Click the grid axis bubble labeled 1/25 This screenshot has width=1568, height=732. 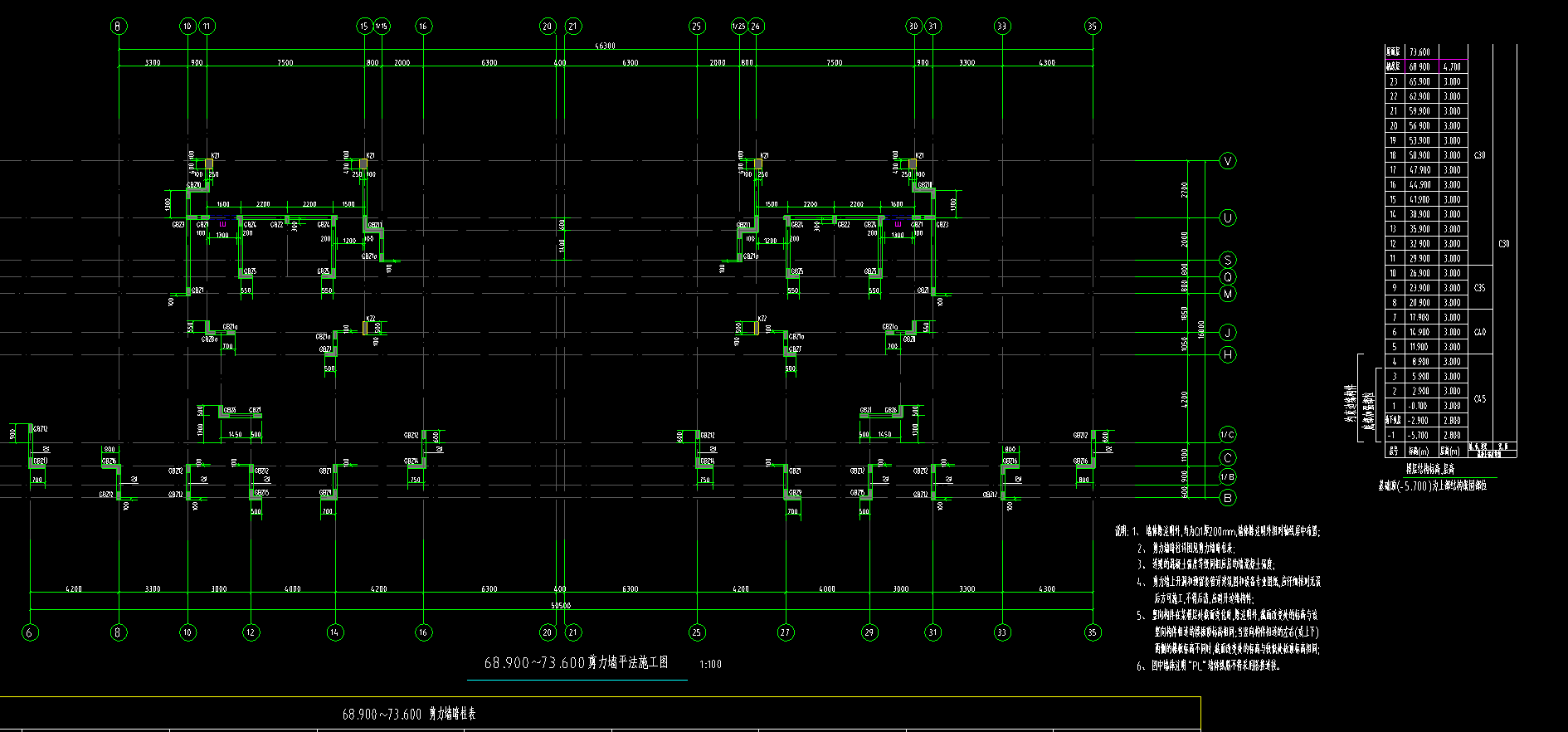738,26
